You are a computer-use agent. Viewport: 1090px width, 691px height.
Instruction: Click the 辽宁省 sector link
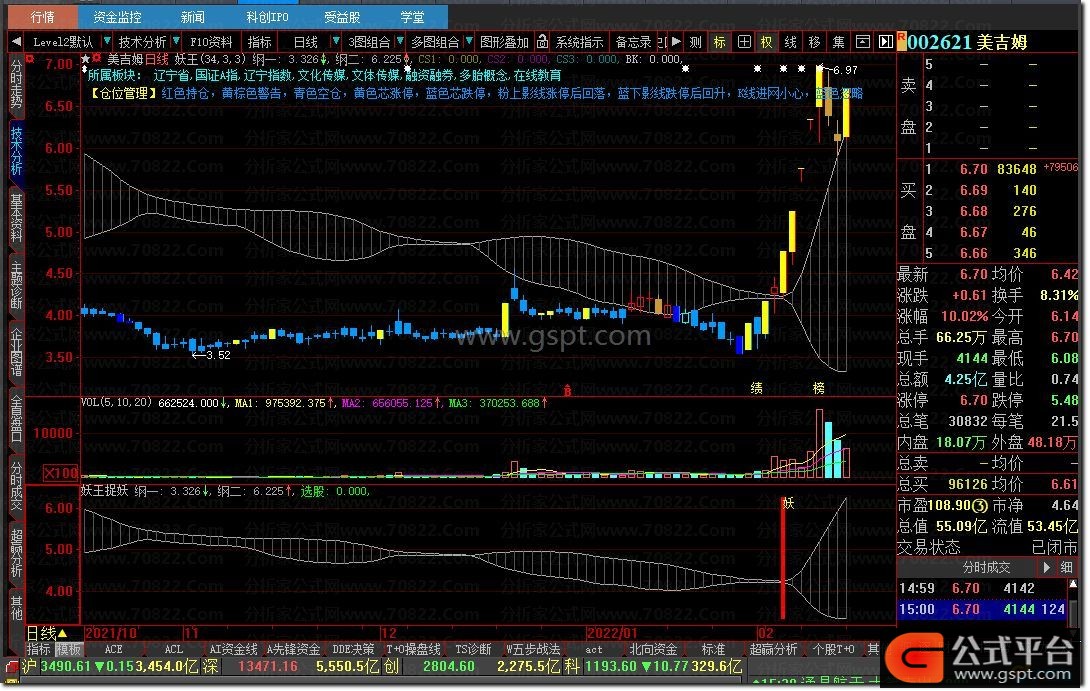pos(171,75)
